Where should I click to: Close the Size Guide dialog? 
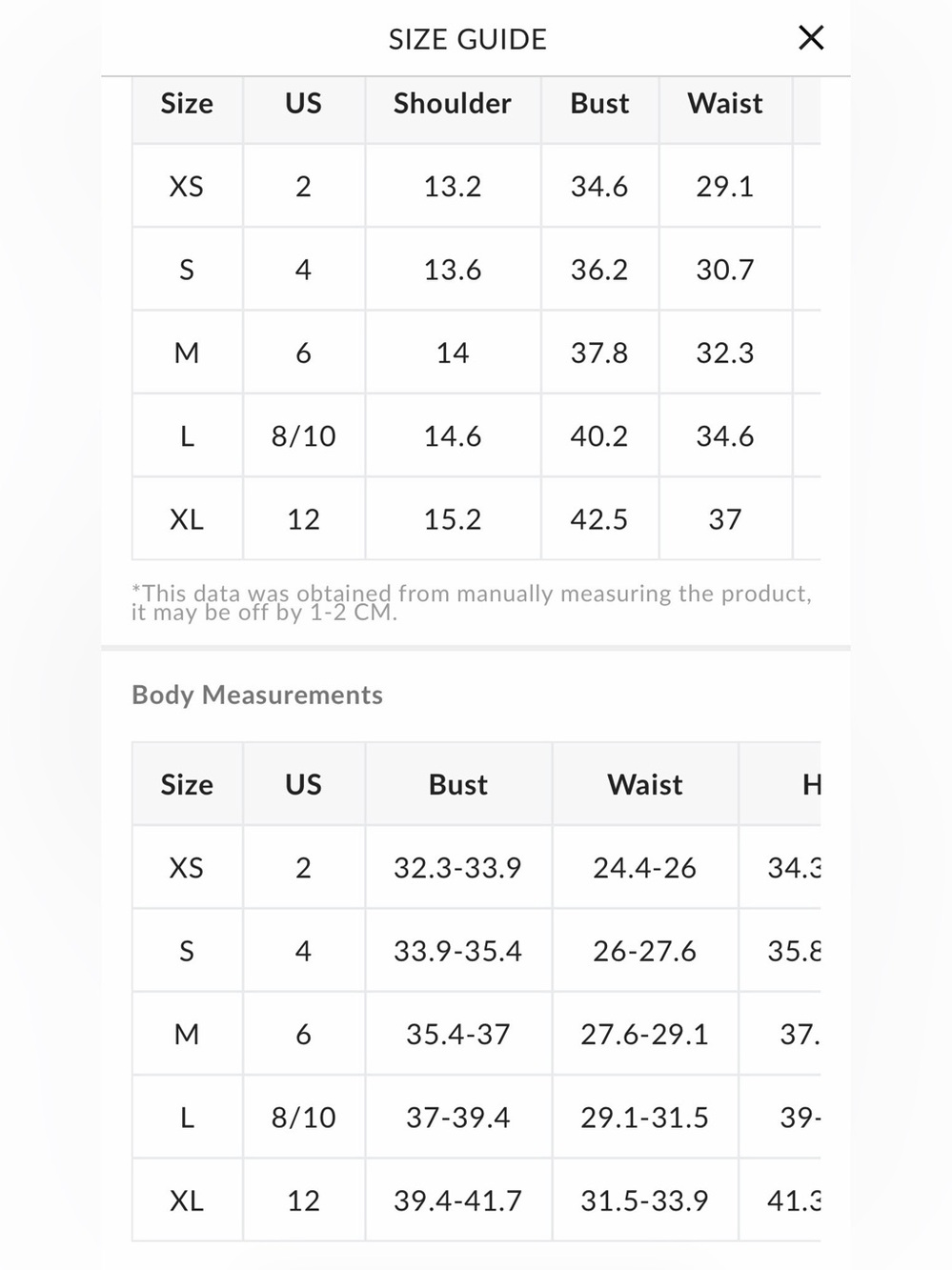811,38
